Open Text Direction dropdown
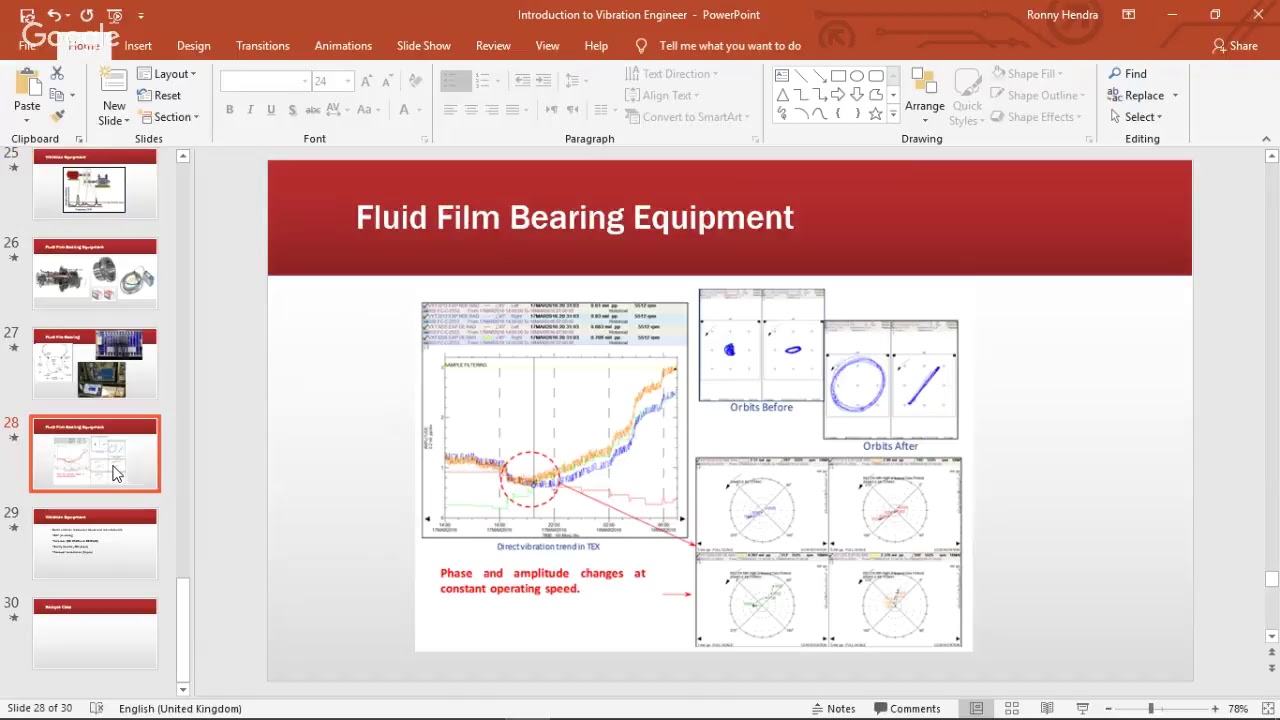 (671, 74)
